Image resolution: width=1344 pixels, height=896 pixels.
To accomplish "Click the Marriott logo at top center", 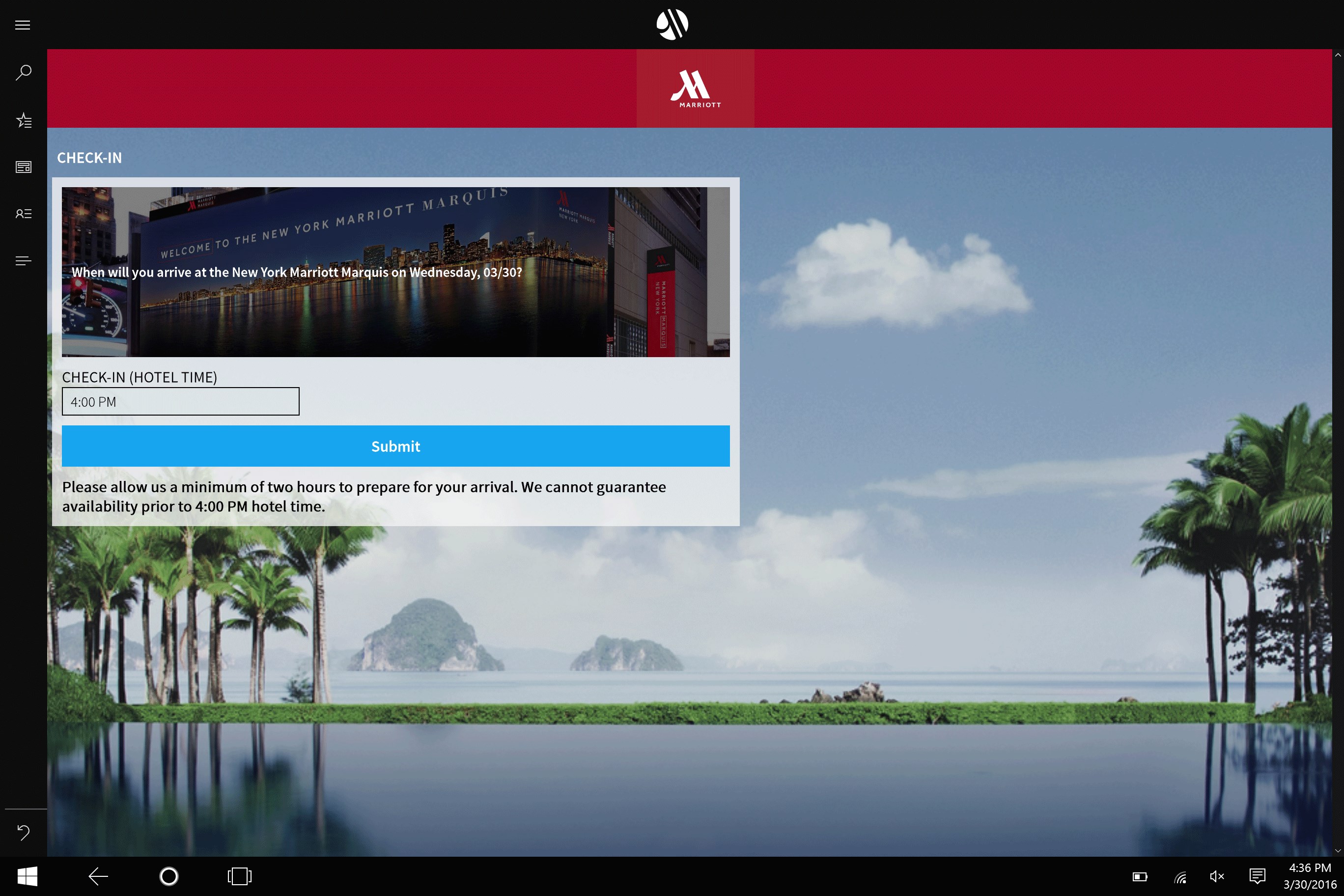I will [x=672, y=24].
